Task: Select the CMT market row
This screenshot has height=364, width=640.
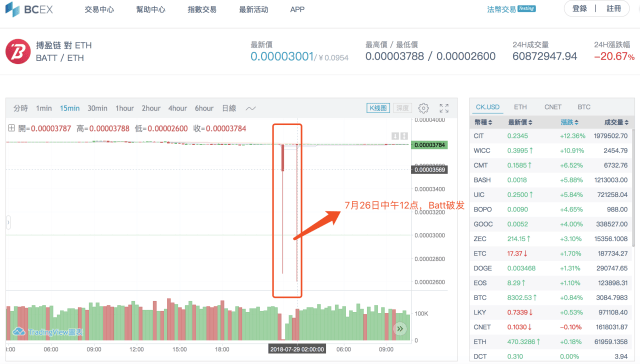Action: pos(551,165)
